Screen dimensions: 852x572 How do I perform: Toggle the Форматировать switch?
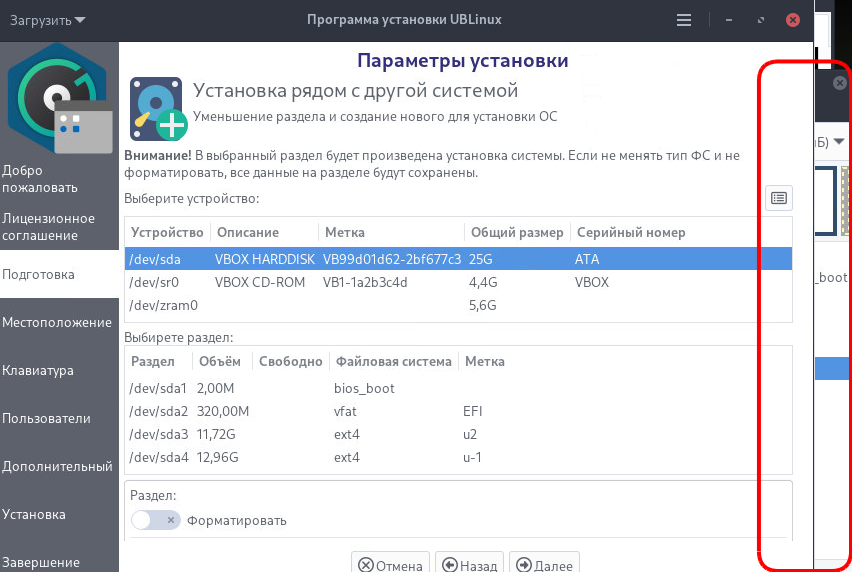click(155, 520)
